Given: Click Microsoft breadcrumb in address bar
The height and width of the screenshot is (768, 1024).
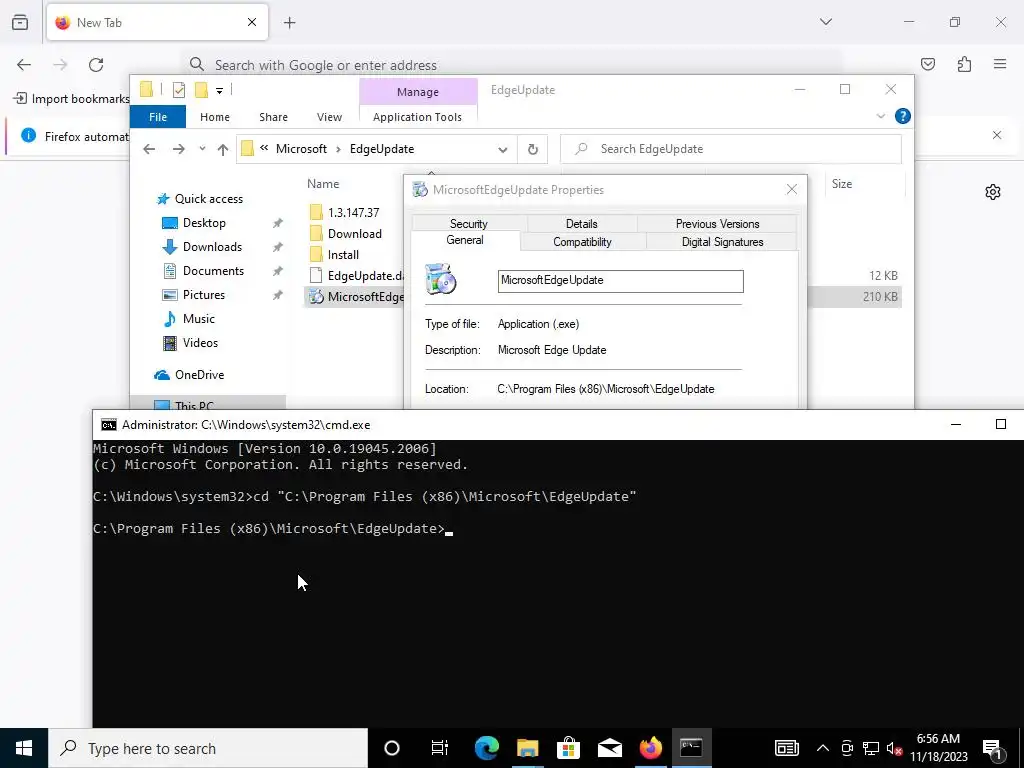Looking at the screenshot, I should coord(301,149).
